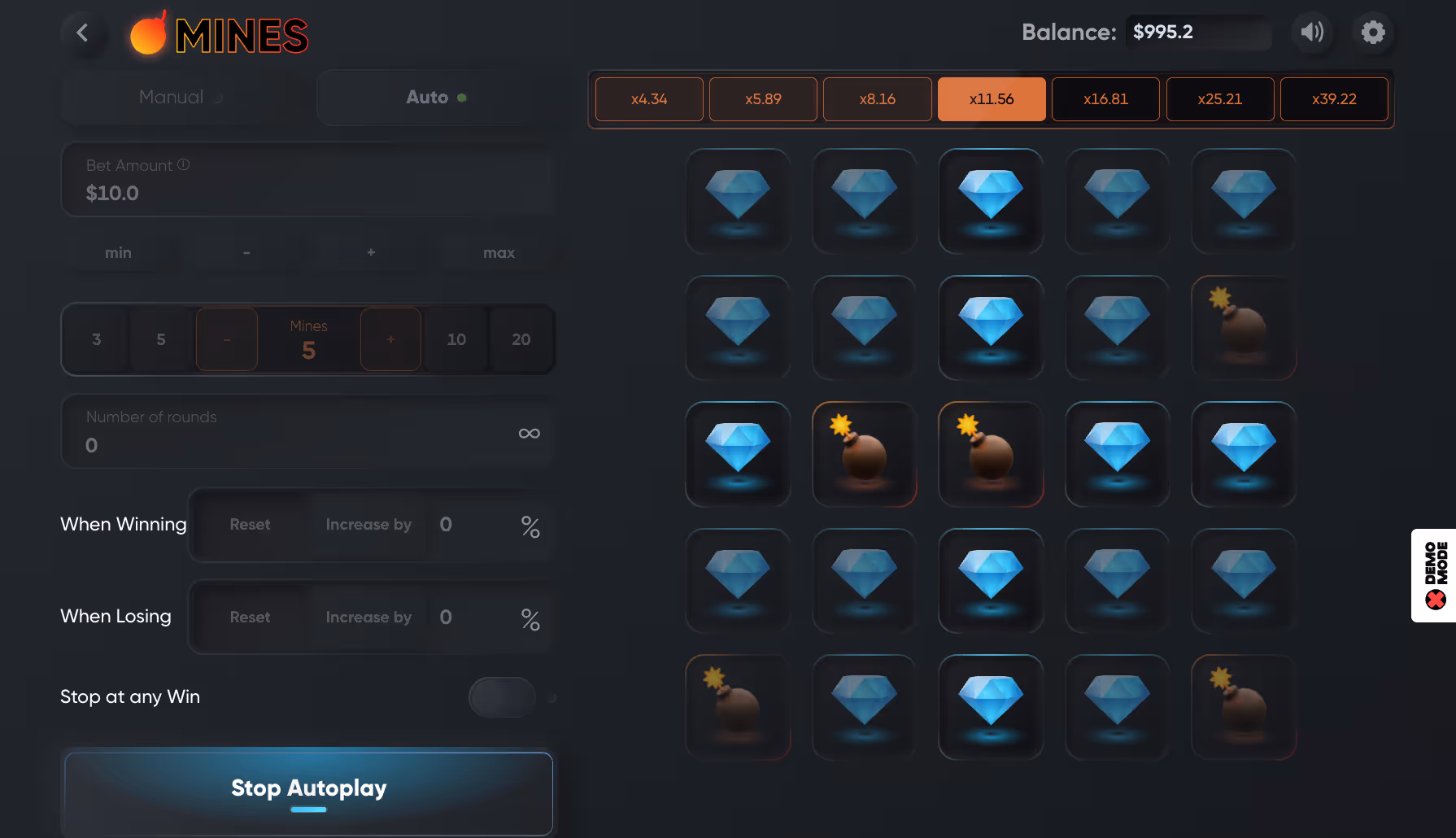This screenshot has height=838, width=1456.
Task: Mute sound with the speaker icon
Action: (1312, 33)
